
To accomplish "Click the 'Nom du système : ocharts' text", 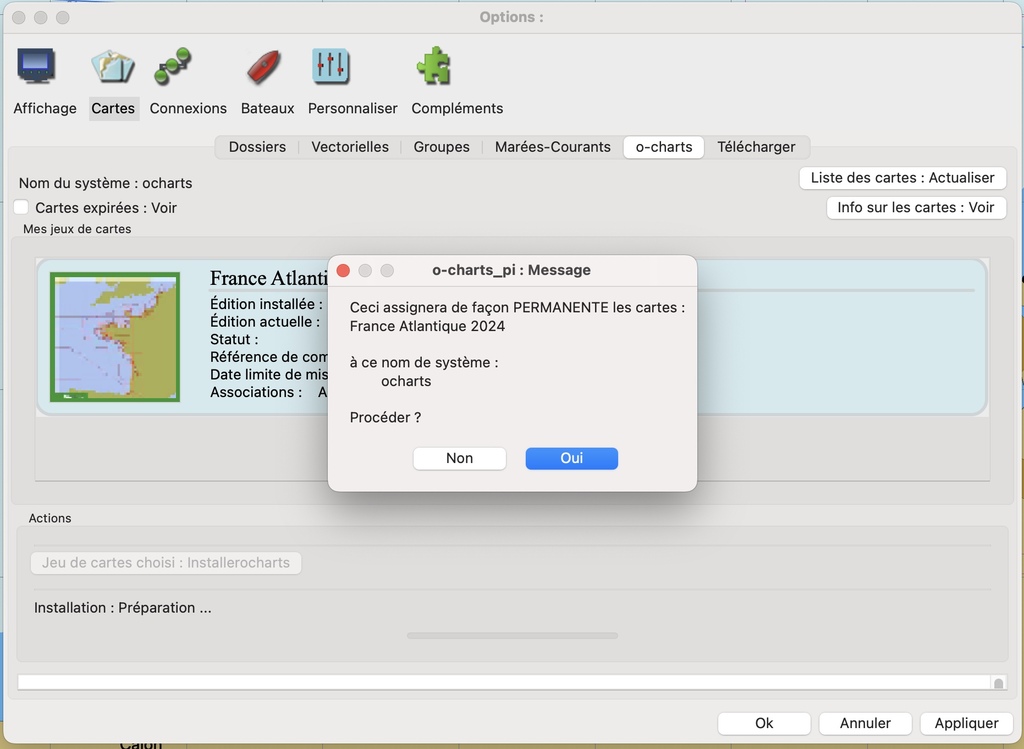I will pos(105,183).
